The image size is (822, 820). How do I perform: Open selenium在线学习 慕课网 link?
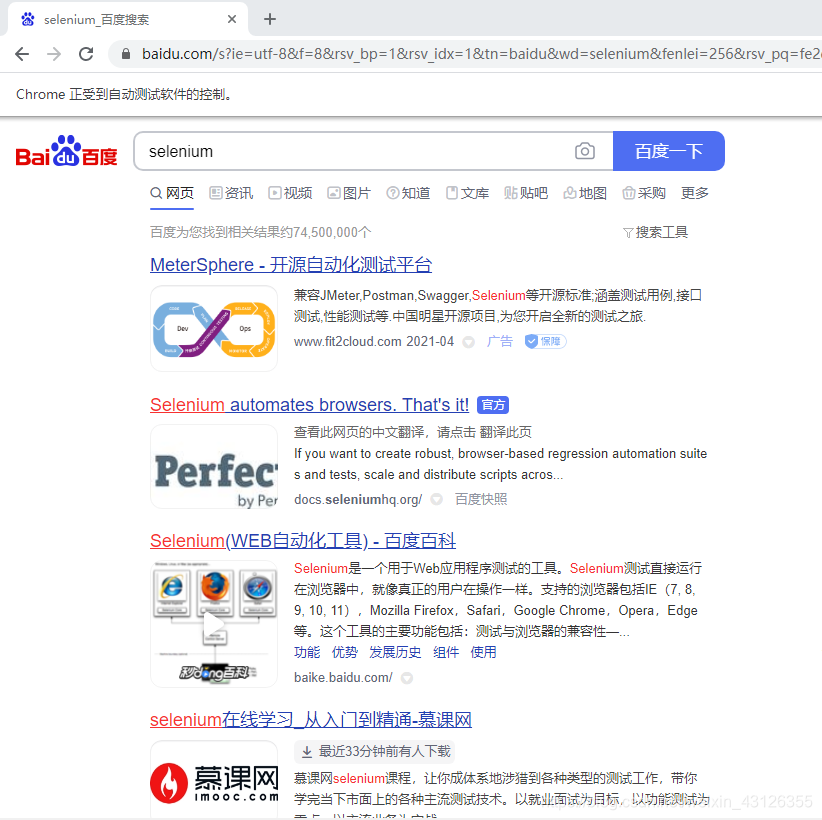311,719
